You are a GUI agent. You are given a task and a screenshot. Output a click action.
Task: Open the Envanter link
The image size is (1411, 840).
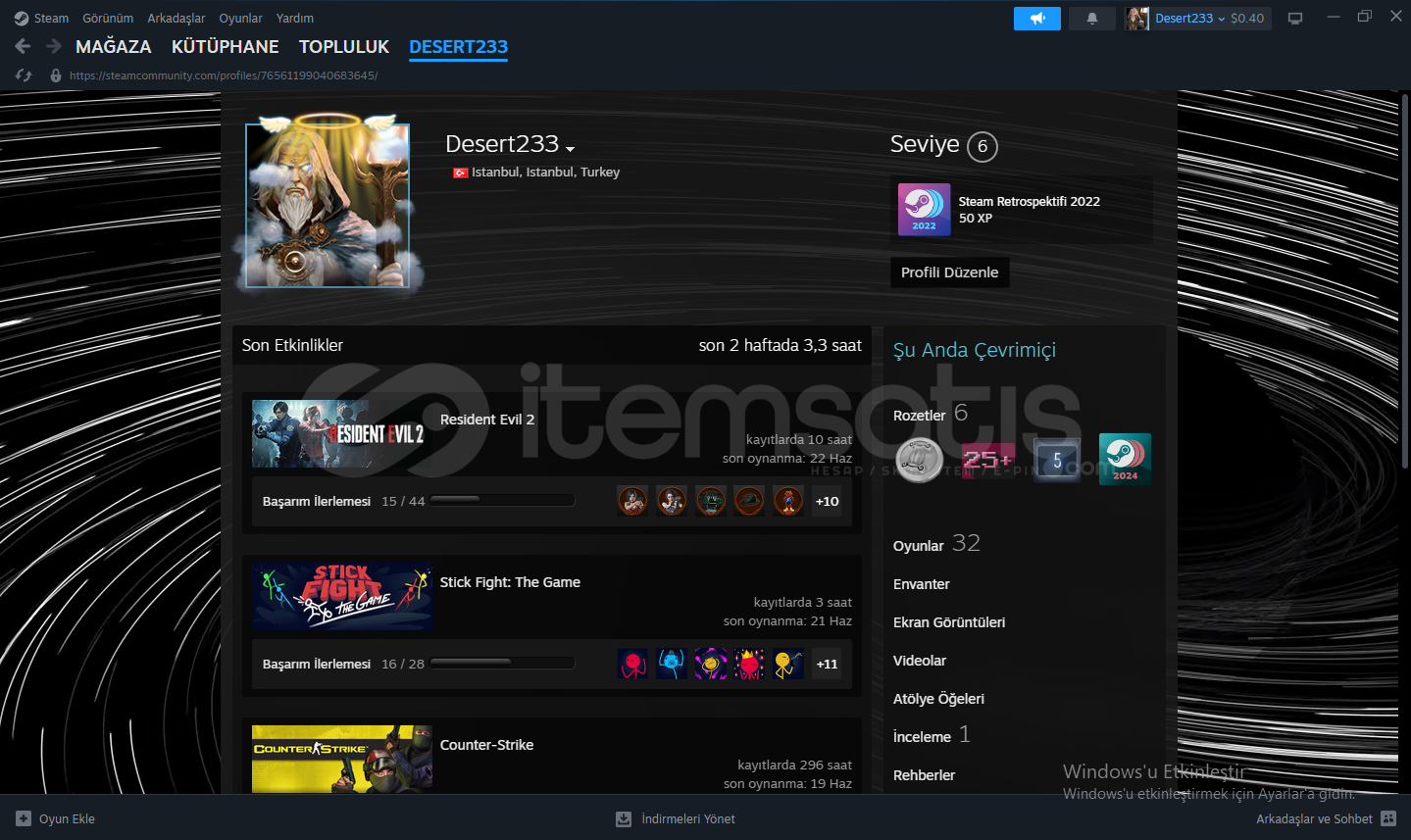tap(921, 584)
